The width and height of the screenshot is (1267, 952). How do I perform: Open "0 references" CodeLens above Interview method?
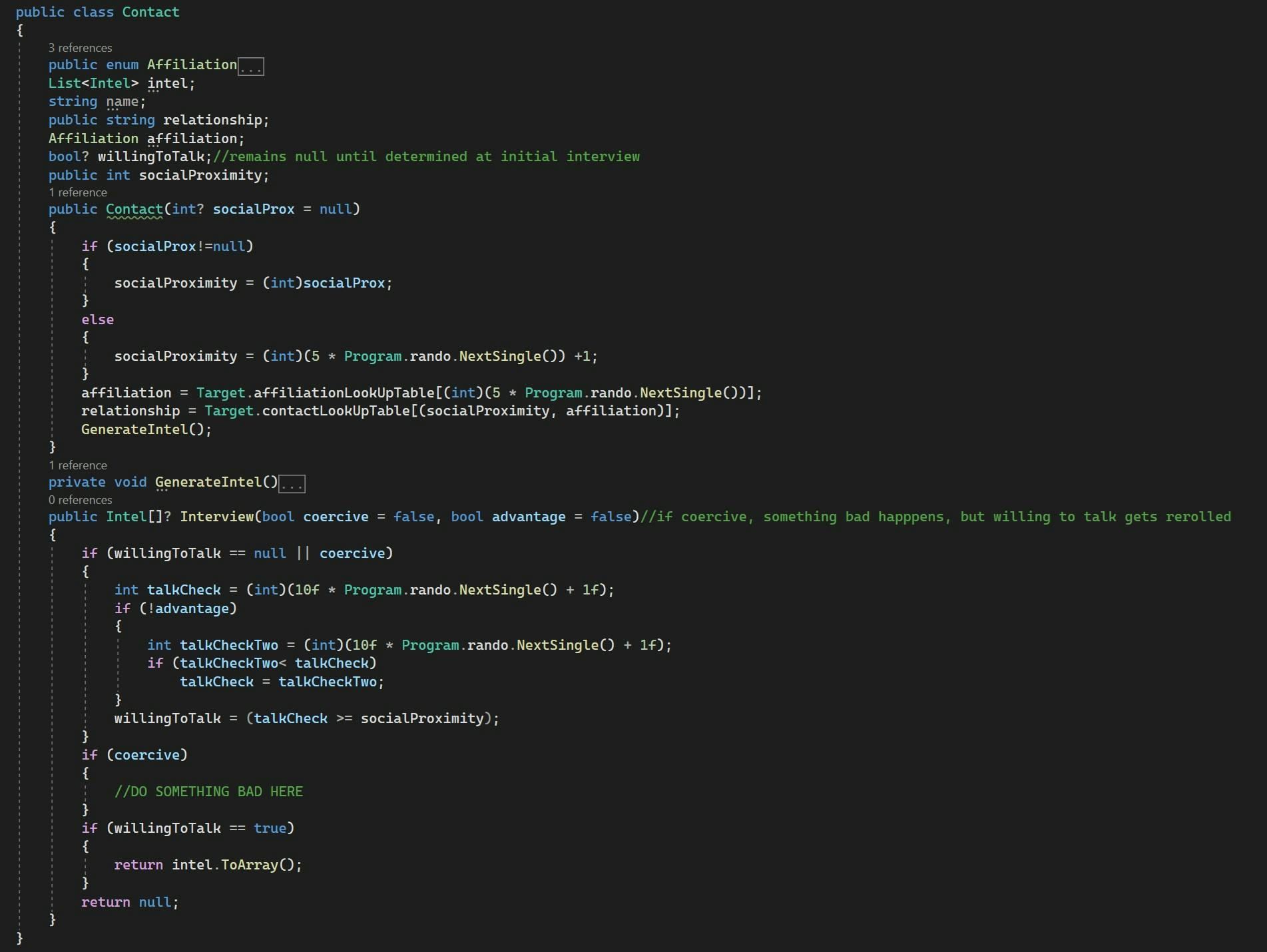click(x=80, y=500)
